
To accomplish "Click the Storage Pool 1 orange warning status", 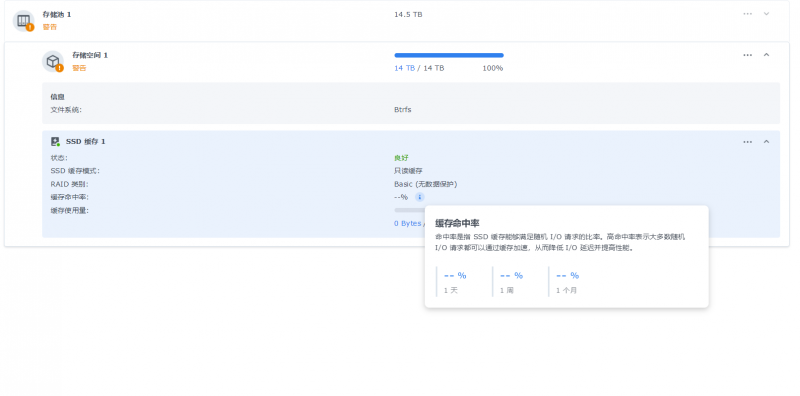I will (49, 27).
